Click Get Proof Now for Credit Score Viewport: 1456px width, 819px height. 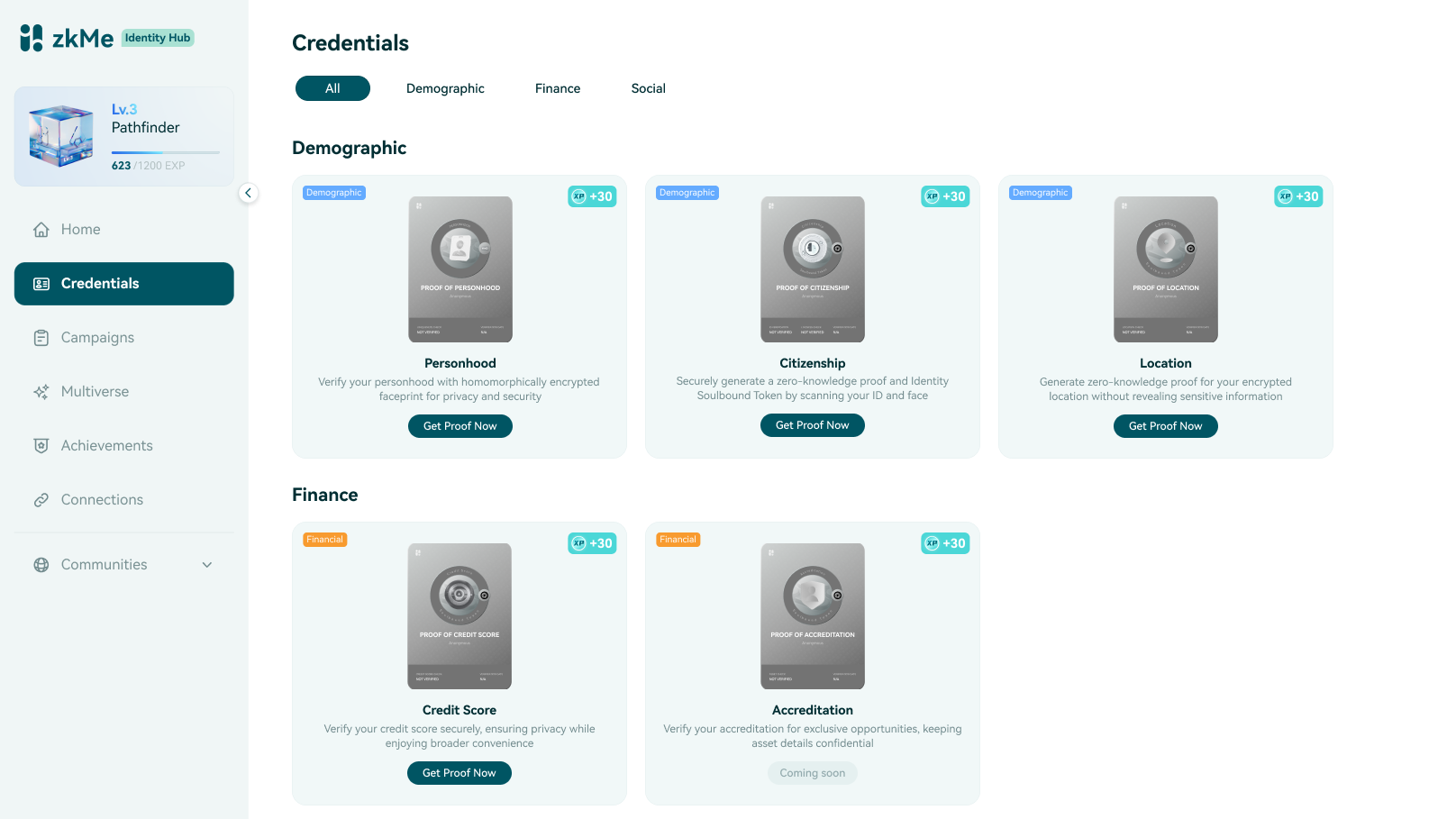coord(459,772)
